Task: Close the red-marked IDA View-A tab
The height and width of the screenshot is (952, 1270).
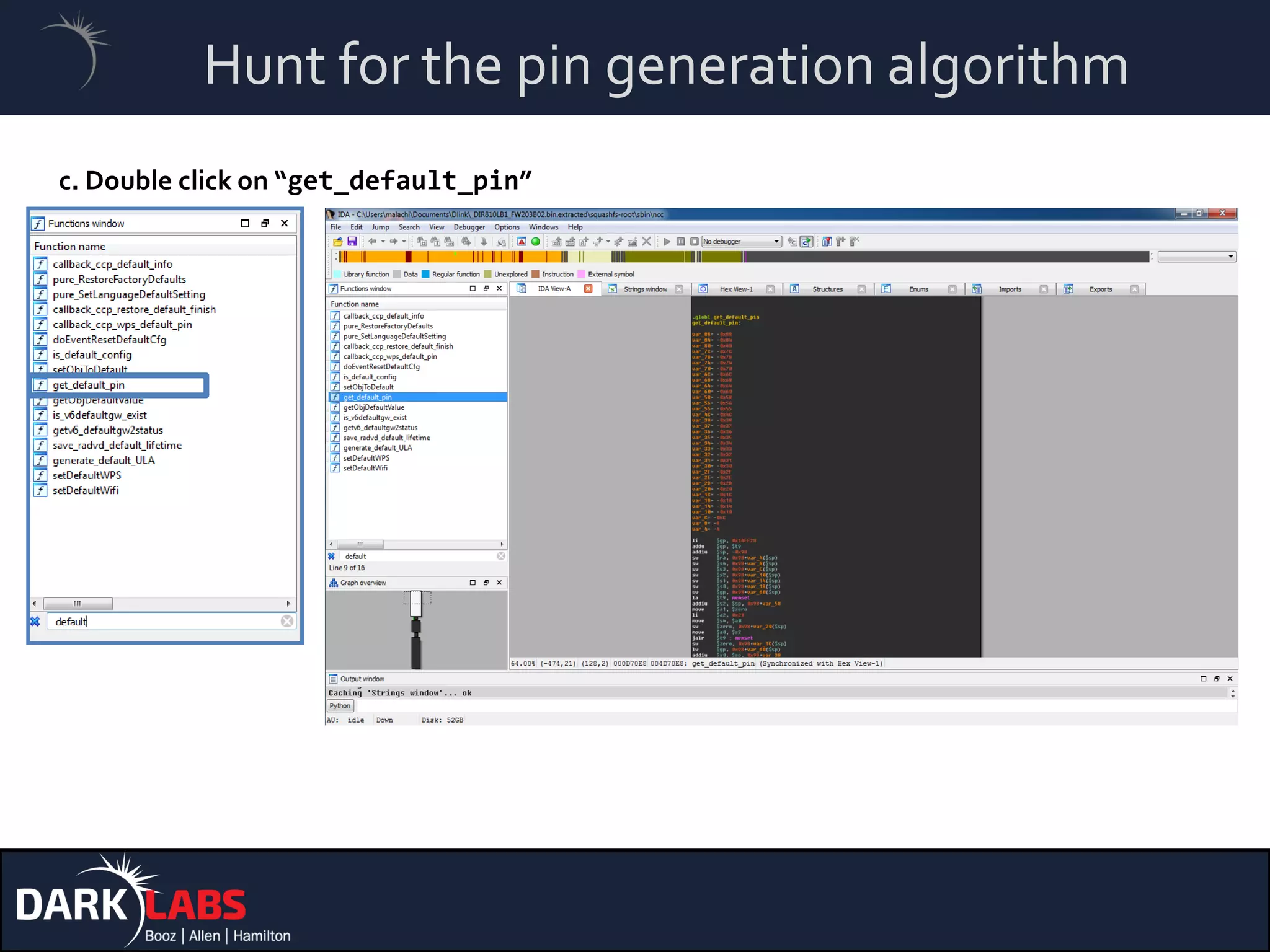Action: pos(588,289)
